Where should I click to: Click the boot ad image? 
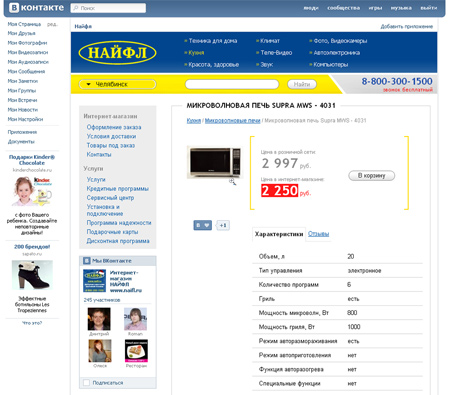(x=32, y=275)
